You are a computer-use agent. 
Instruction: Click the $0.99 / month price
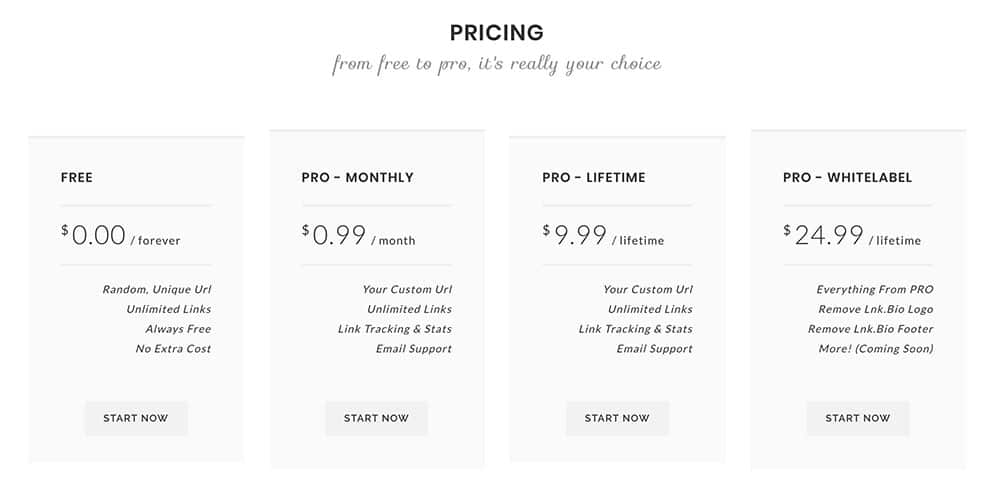tap(358, 235)
